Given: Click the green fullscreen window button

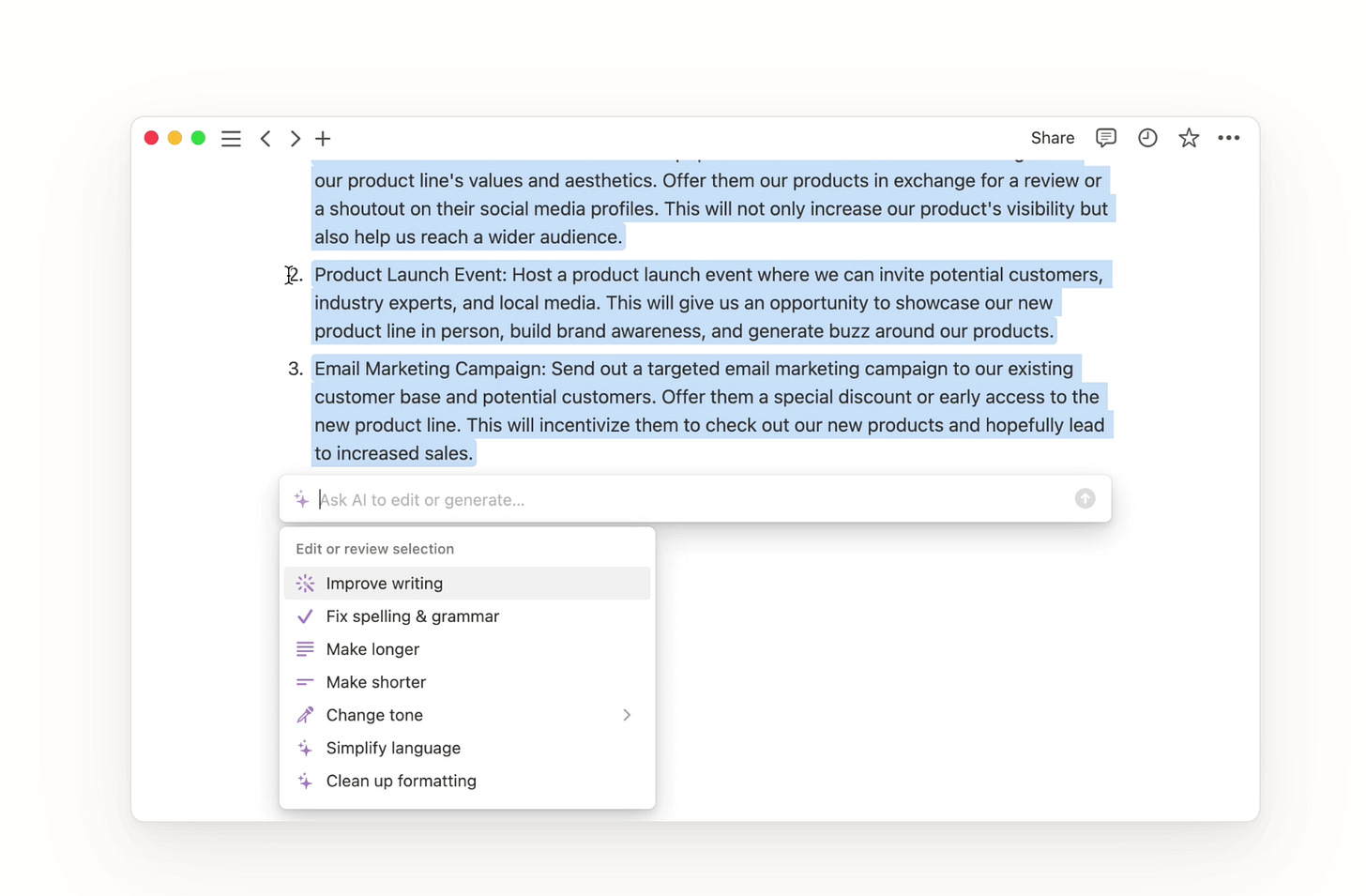Looking at the screenshot, I should [x=198, y=138].
